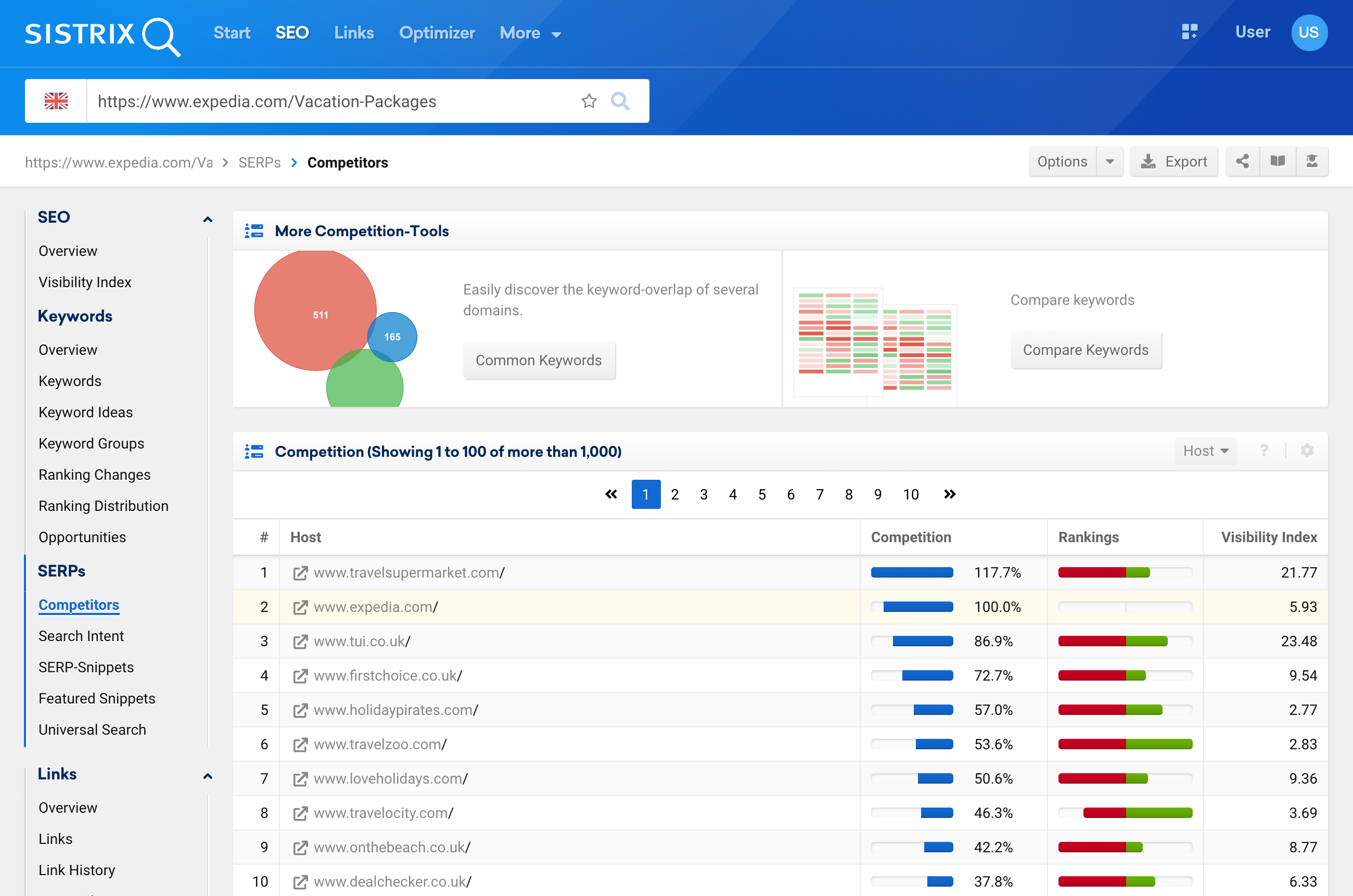Open external link for www.travelzoo.com
Image resolution: width=1353 pixels, height=896 pixels.
pos(300,745)
